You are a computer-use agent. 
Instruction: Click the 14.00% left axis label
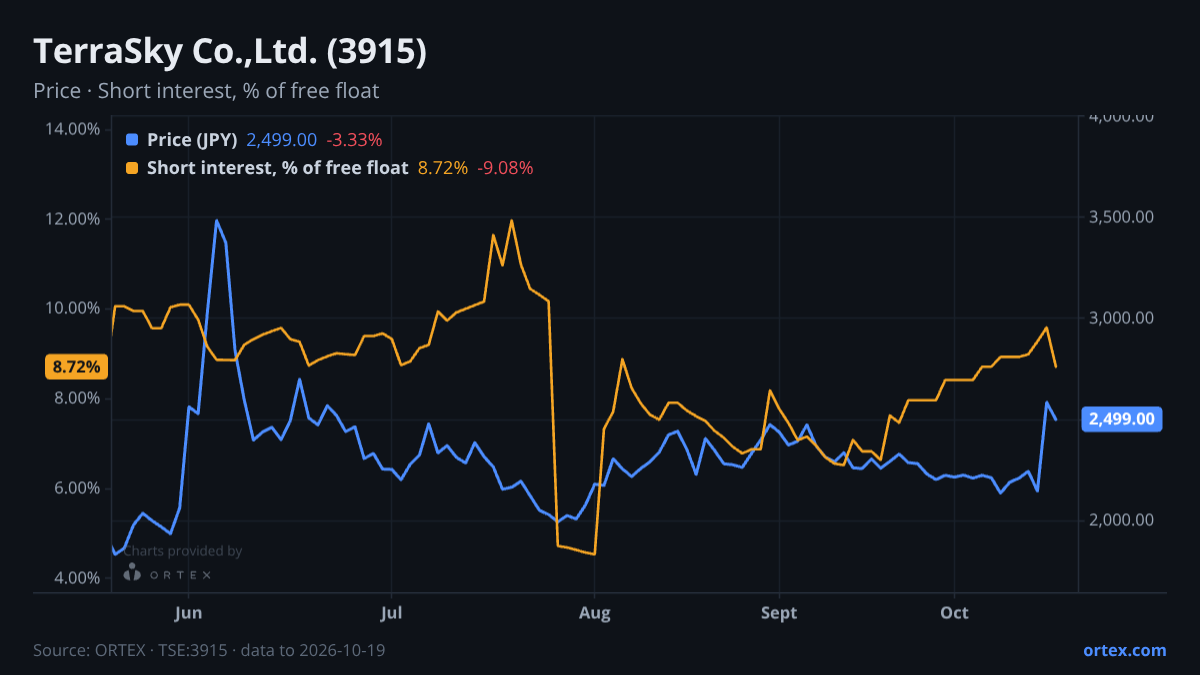(72, 128)
